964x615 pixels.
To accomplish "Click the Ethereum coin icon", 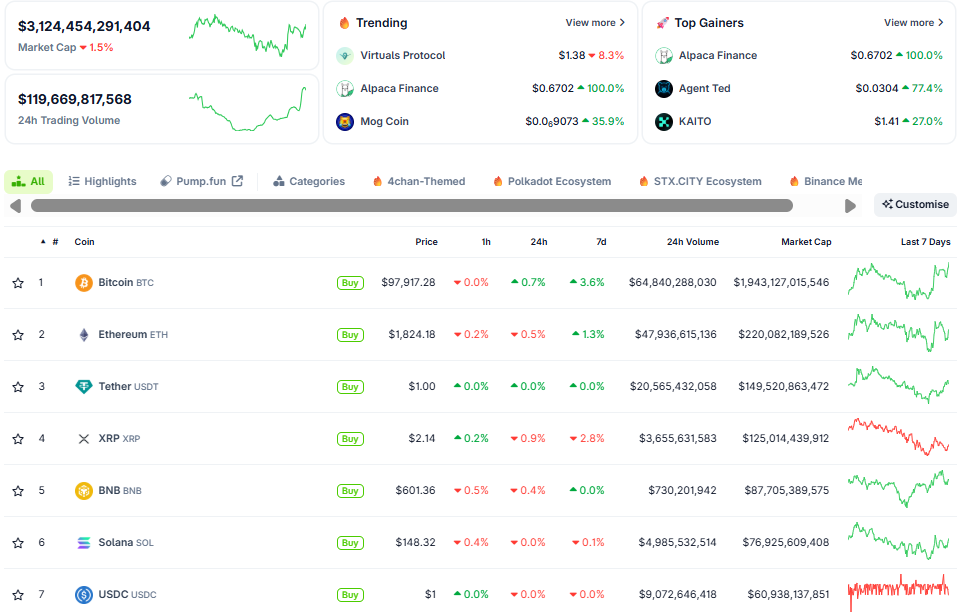I will [84, 335].
